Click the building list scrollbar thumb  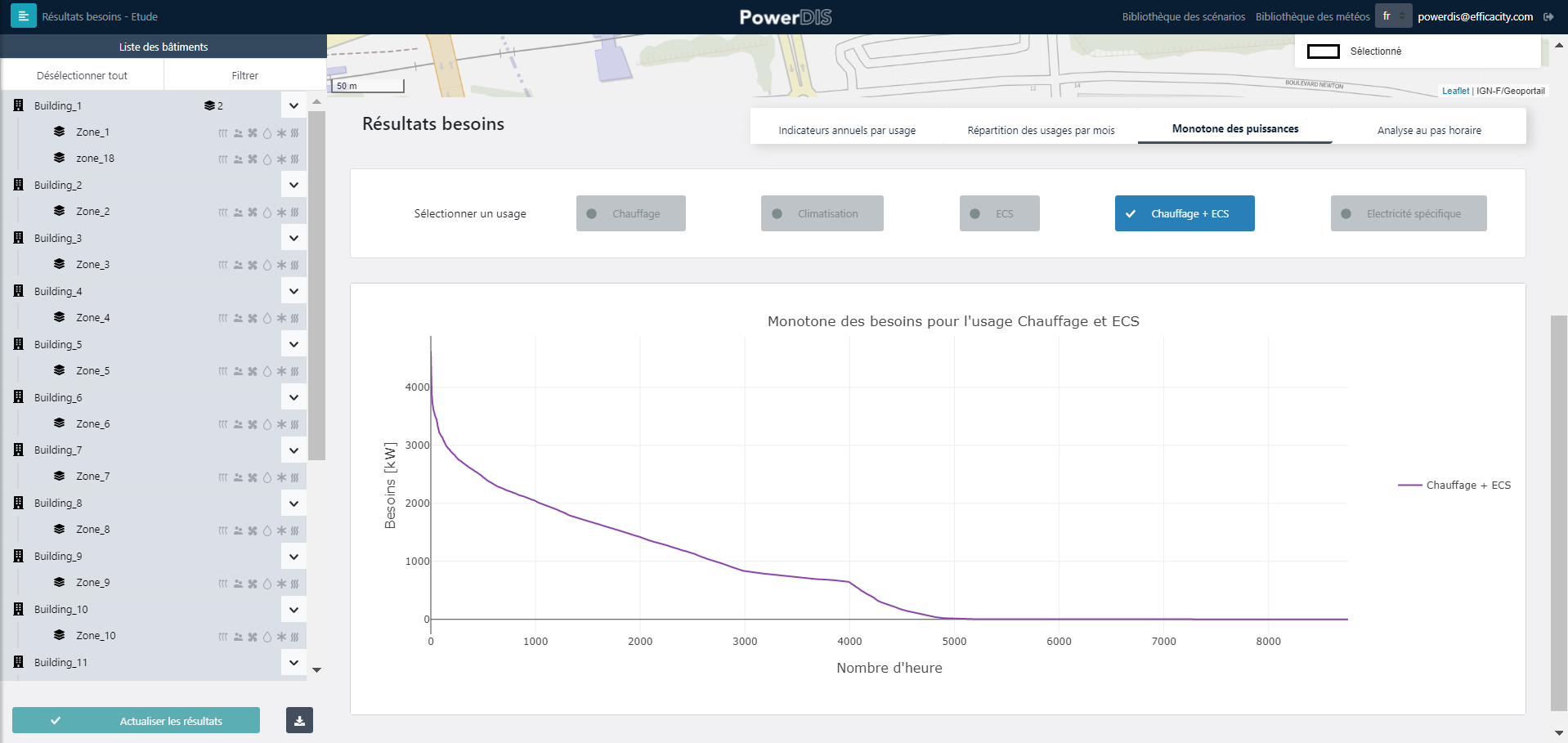coord(317,285)
